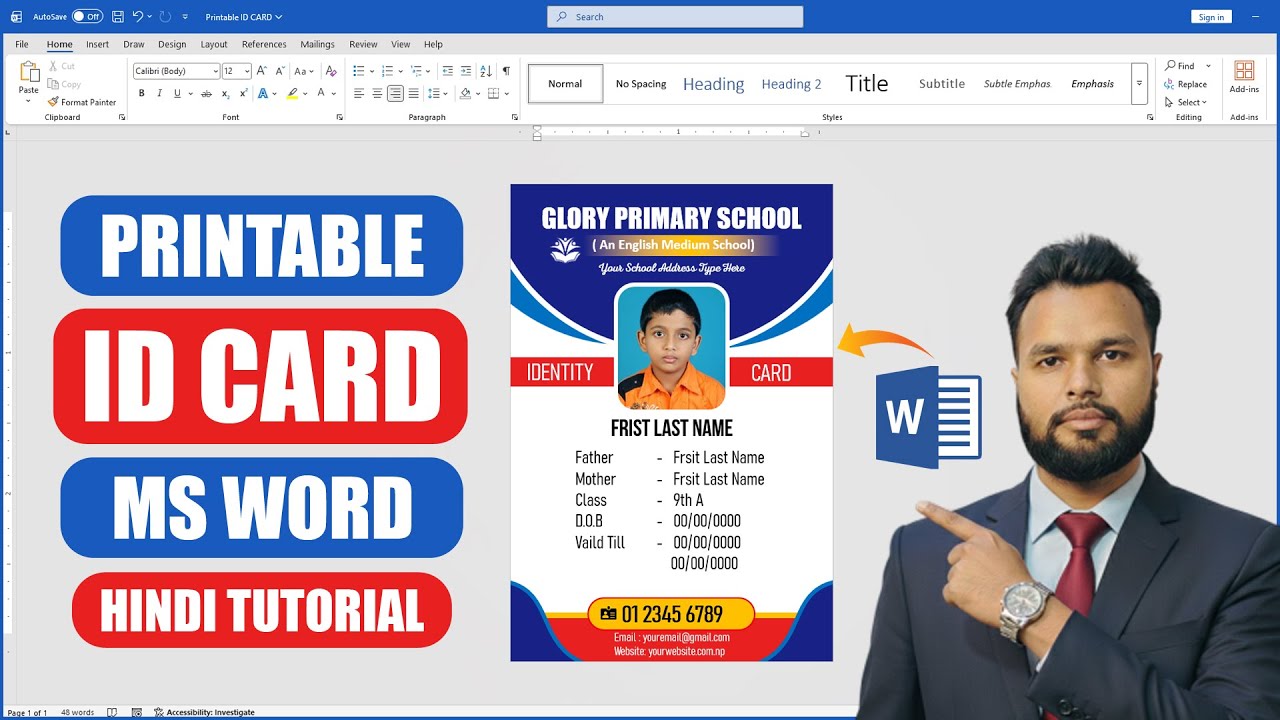Click the Sign in button
The height and width of the screenshot is (720, 1280).
click(x=1211, y=17)
